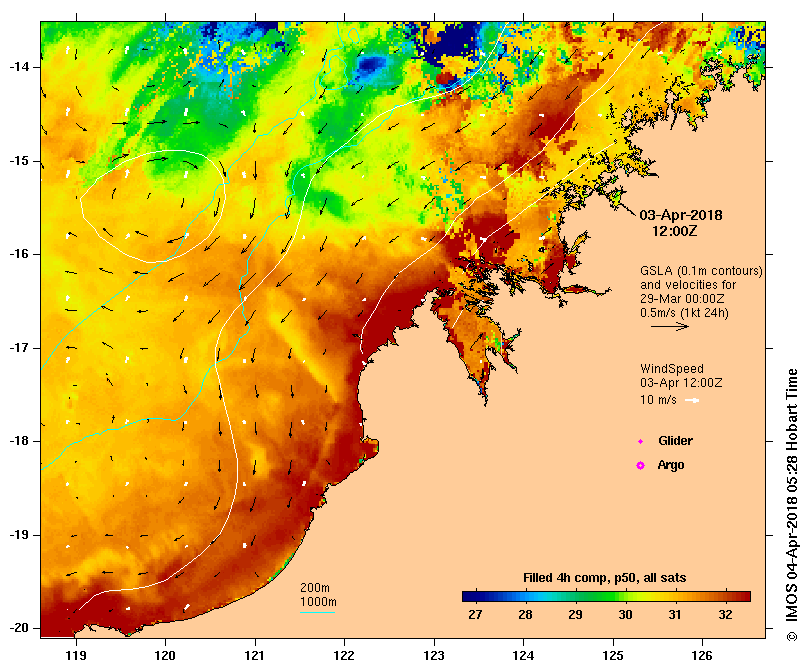Click the 27 color bar tick label
The image size is (809, 672).
475,615
